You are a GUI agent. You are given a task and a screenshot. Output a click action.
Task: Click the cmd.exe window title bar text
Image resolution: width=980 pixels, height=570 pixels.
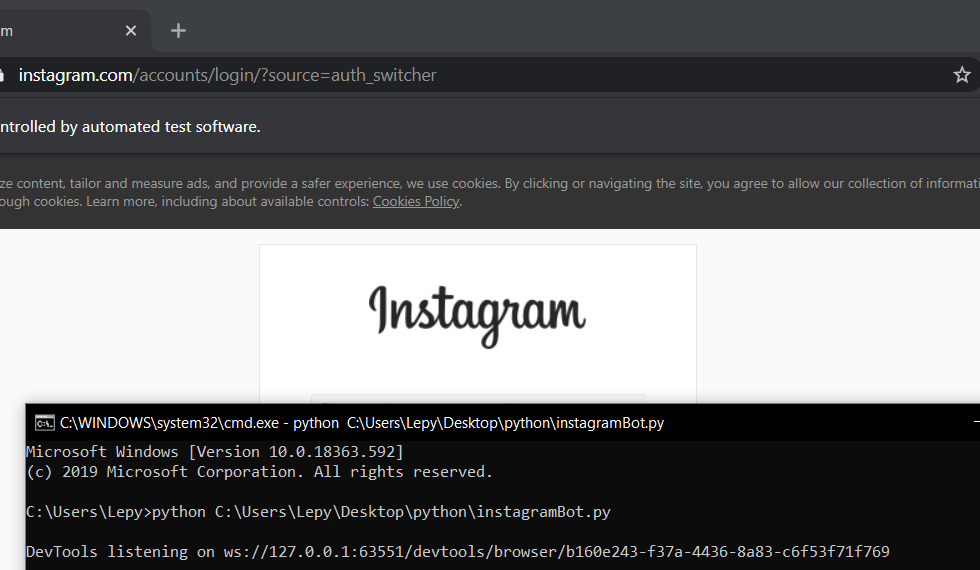pyautogui.click(x=362, y=423)
